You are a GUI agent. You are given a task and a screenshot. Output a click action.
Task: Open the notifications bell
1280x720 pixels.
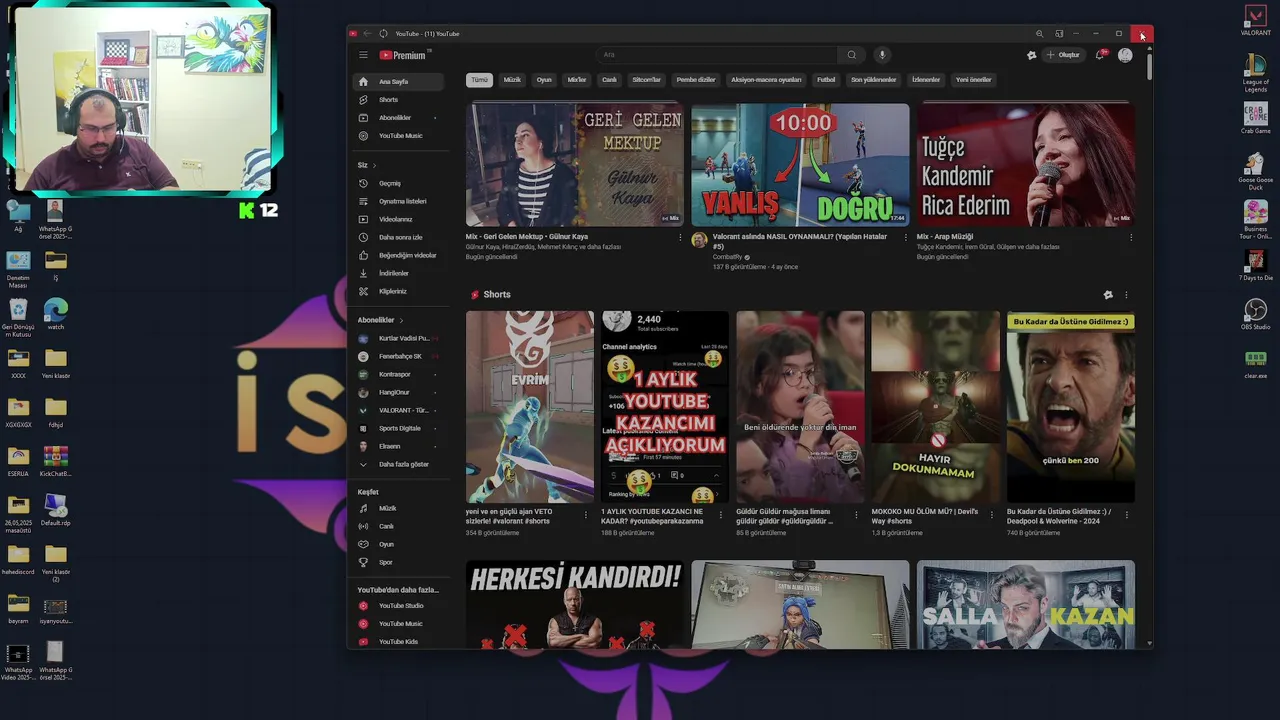click(x=1100, y=55)
